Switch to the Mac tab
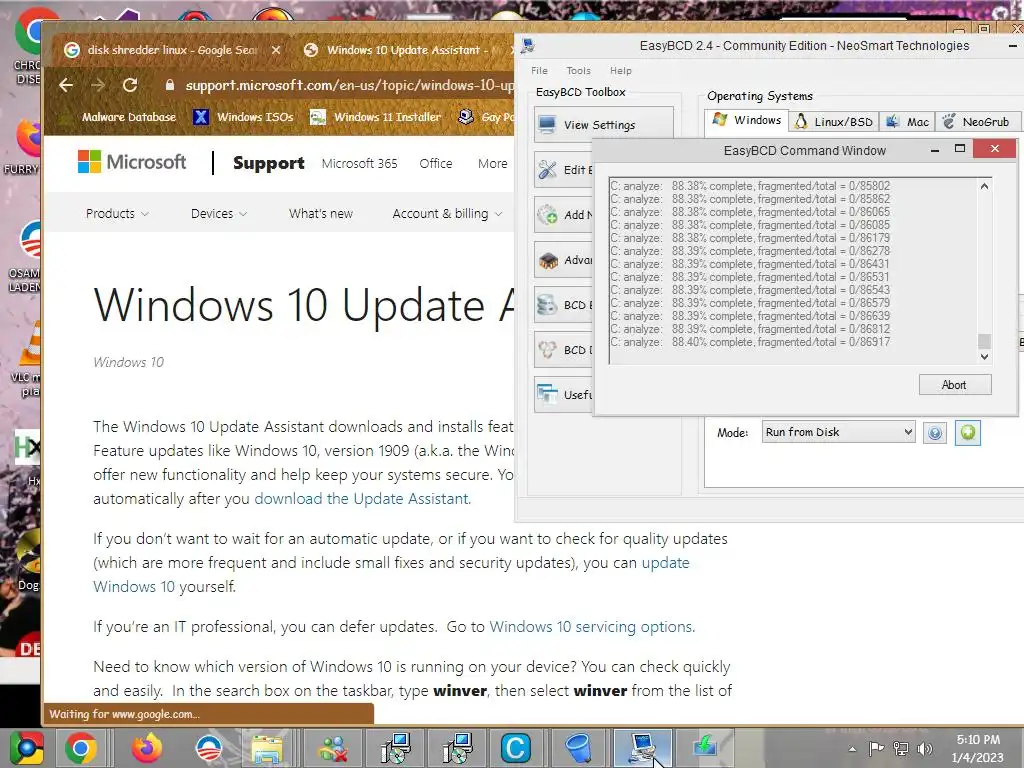 tap(906, 121)
